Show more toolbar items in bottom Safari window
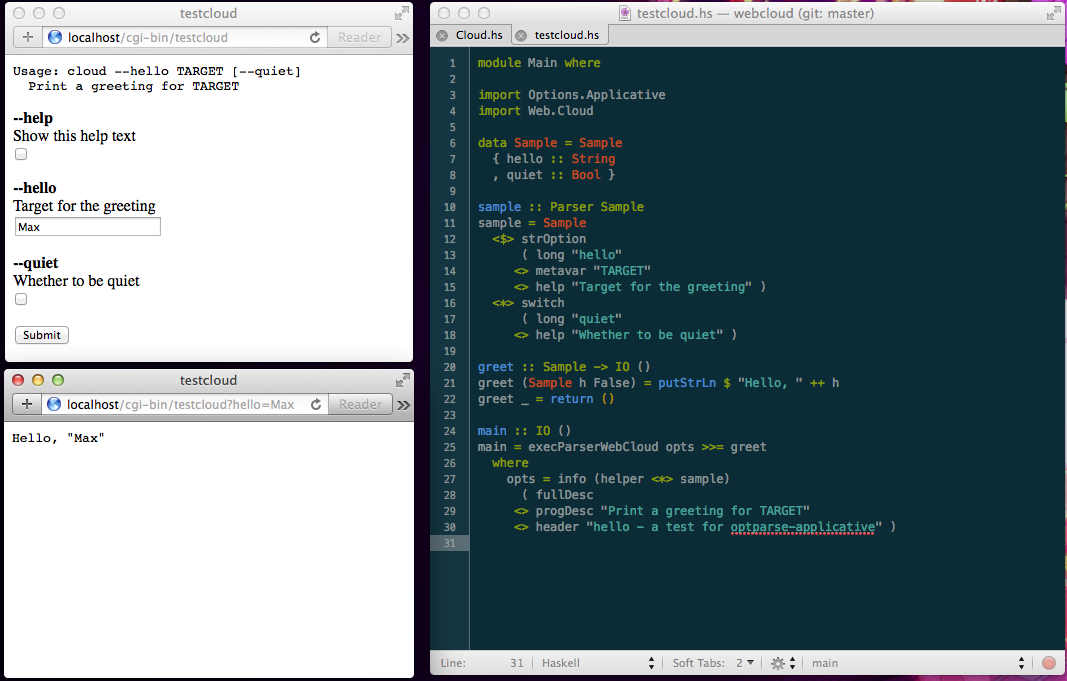Image resolution: width=1067 pixels, height=681 pixels. pyautogui.click(x=404, y=405)
